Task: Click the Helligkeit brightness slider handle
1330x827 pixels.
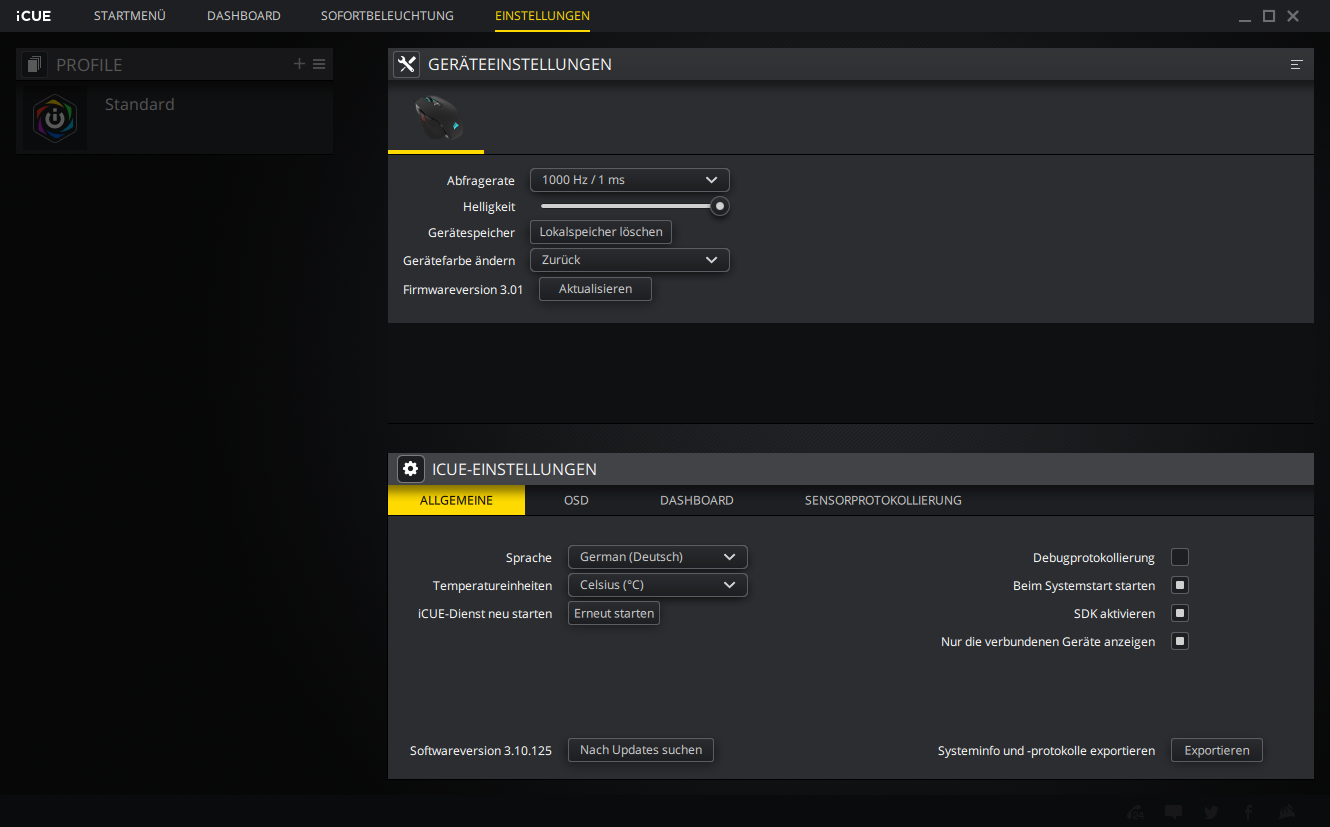Action: [x=719, y=206]
